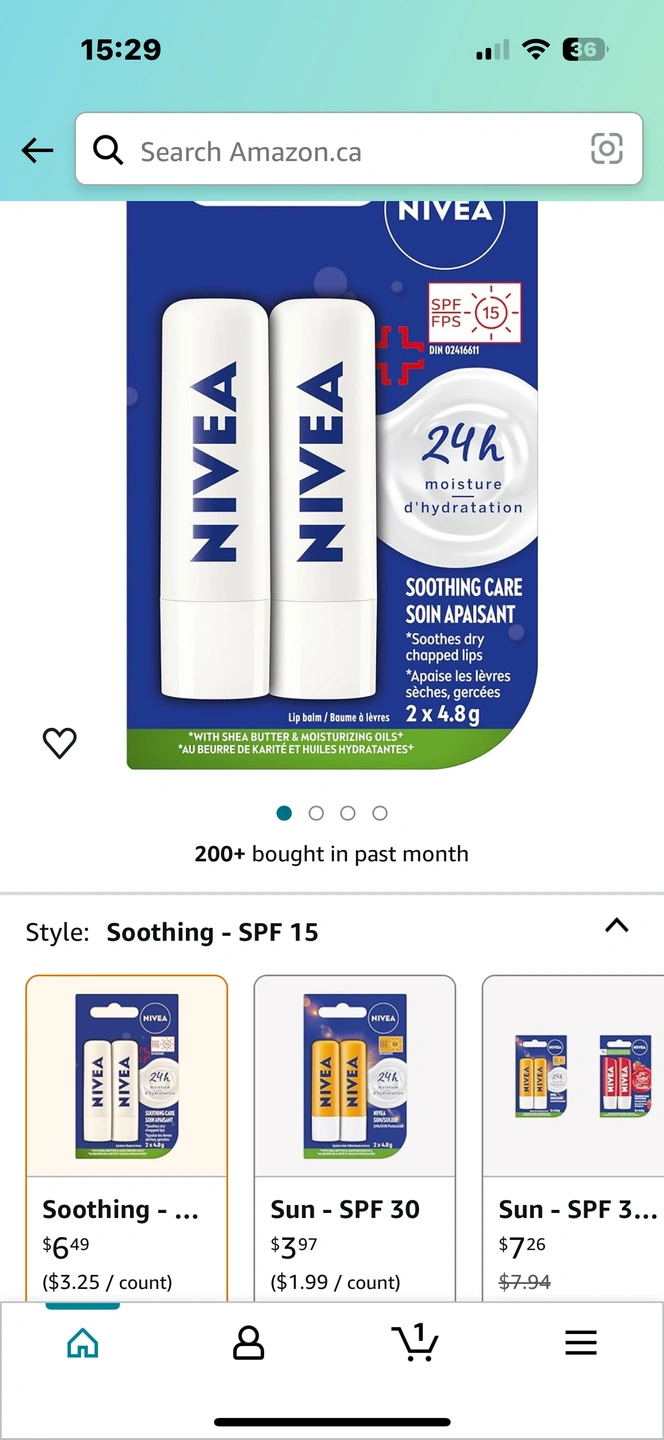Tap the Style: Soothing - SPF 15 label
The height and width of the screenshot is (1440, 664).
[172, 932]
